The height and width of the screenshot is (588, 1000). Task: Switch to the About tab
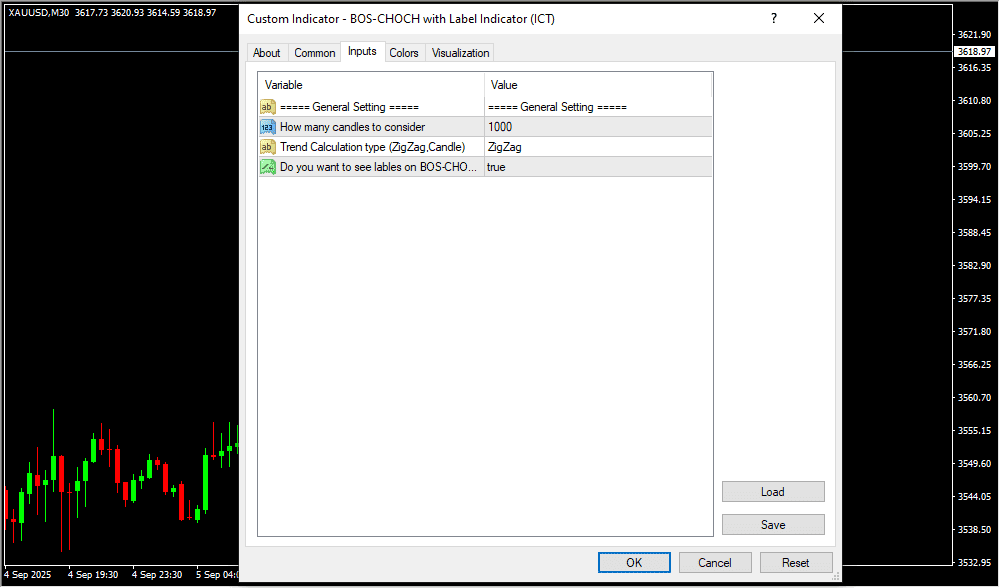[267, 53]
